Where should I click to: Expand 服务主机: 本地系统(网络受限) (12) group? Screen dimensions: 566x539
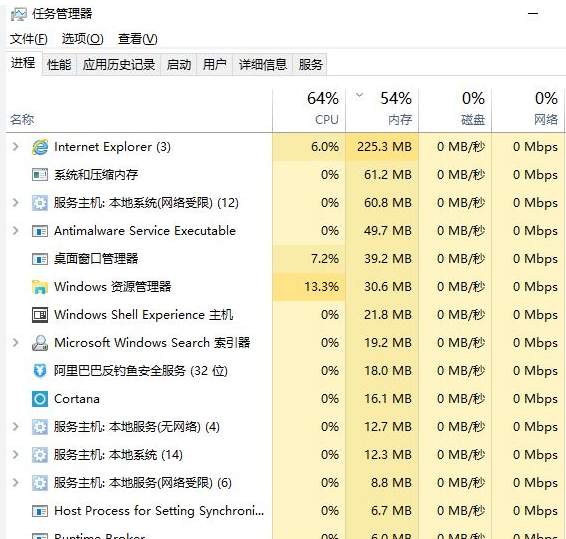[x=16, y=203]
